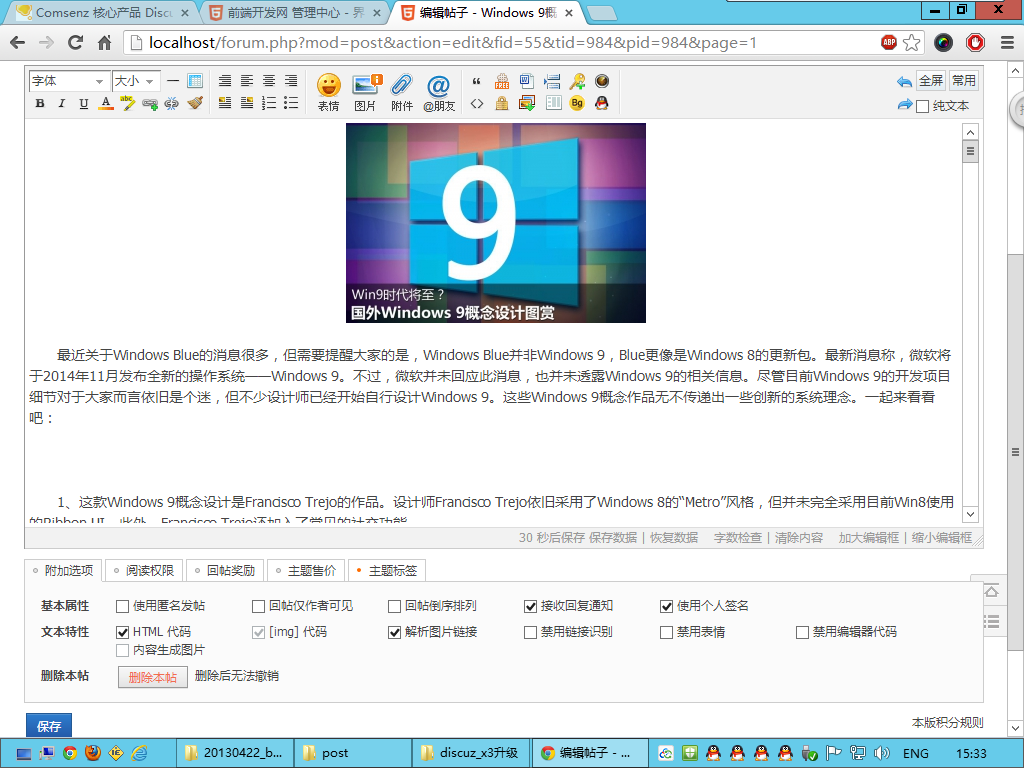Viewport: 1024px width, 768px height.
Task: Clear formatting with the brush icon
Action: [x=195, y=103]
